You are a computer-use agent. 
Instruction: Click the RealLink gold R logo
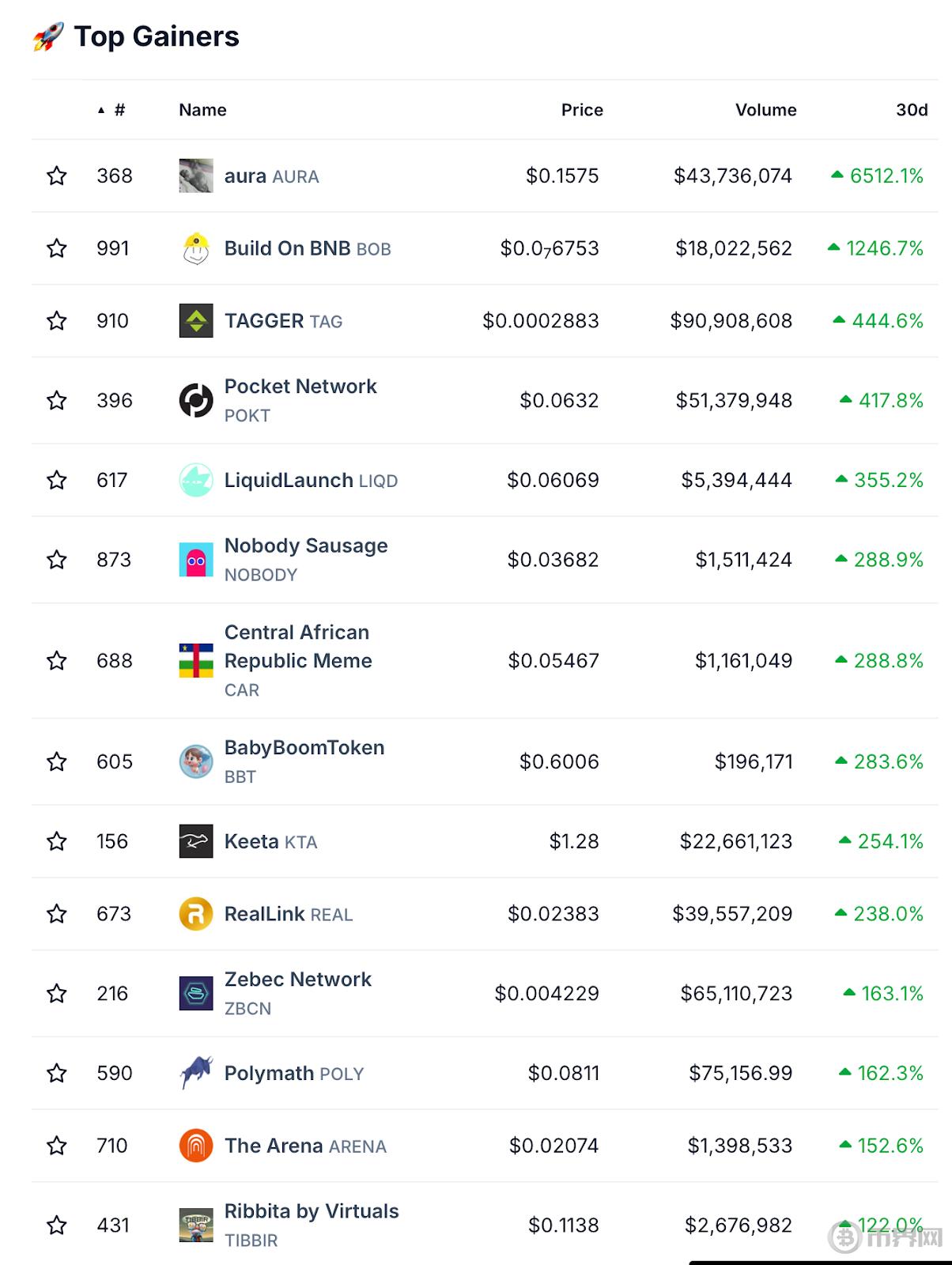click(196, 914)
